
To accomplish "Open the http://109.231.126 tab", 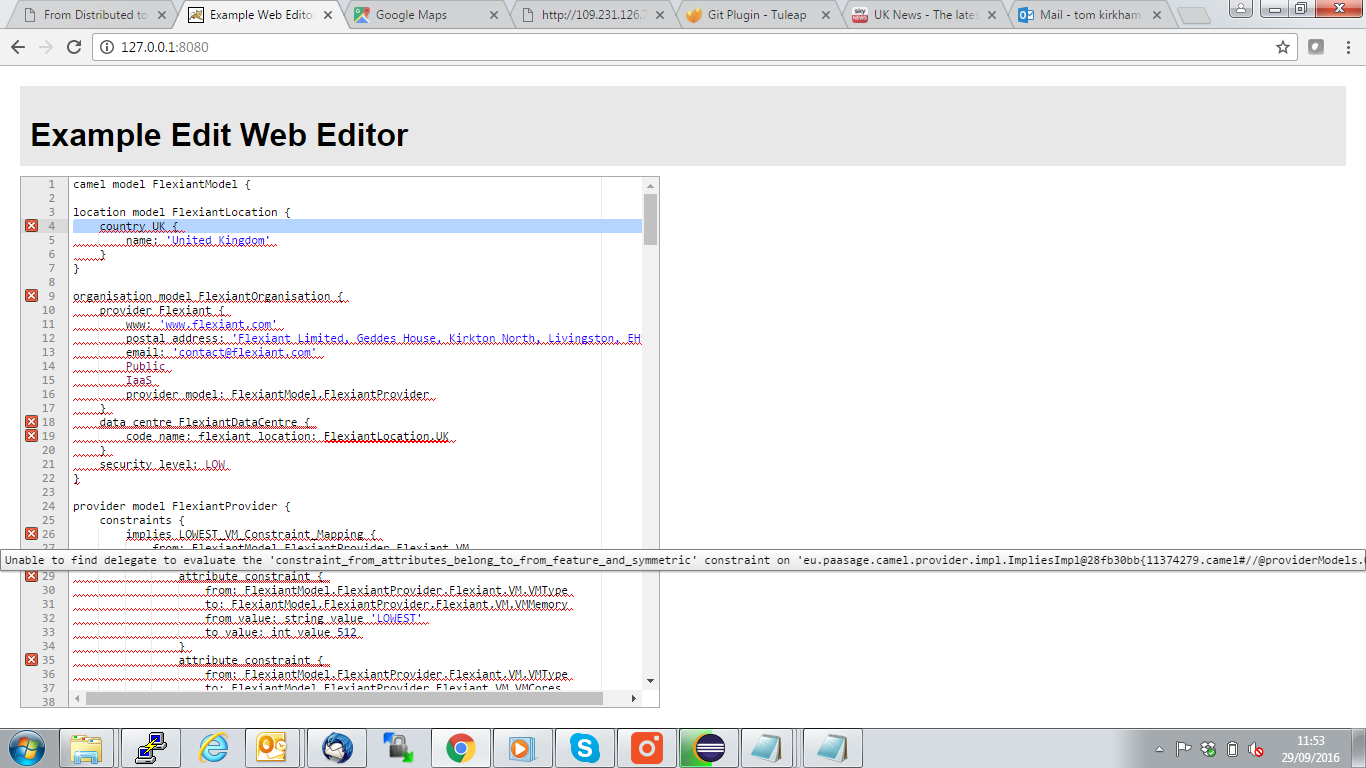I will (x=592, y=15).
